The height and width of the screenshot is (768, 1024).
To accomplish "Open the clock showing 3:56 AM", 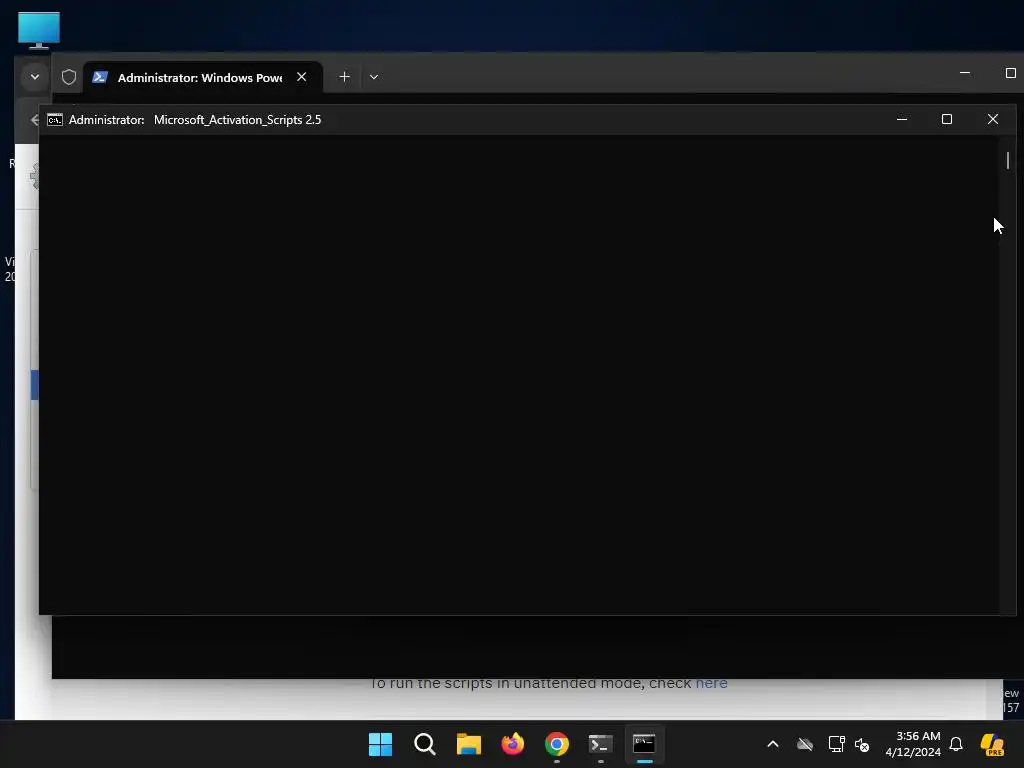I will (913, 744).
